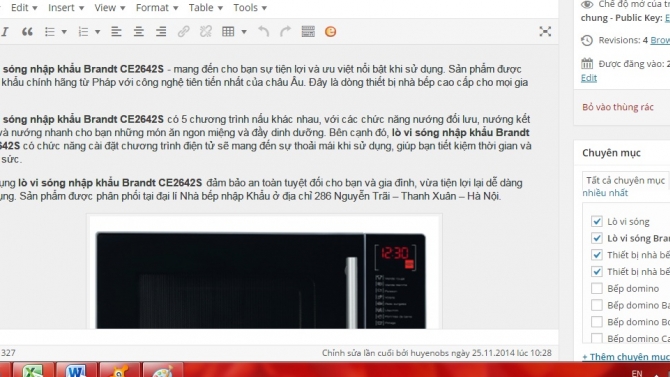Uncheck the Lò vi sóng category
Viewport: 670px width, 377px height.
point(597,221)
